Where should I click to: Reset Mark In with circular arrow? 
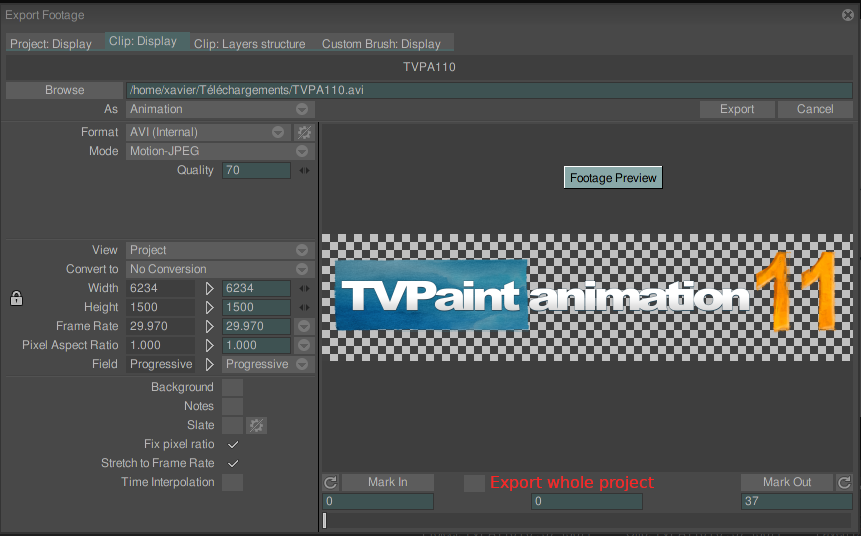331,483
